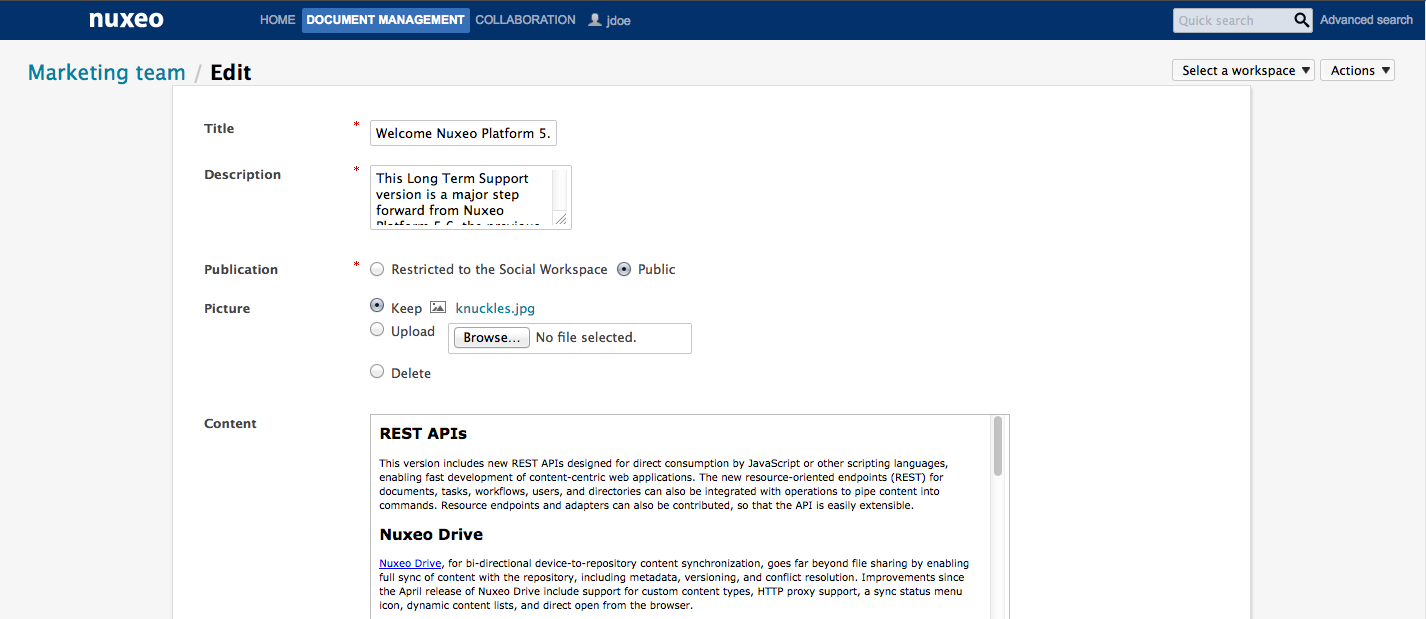Follow the Nuxeo Drive hyperlink in content
The width and height of the screenshot is (1426, 619).
[410, 563]
